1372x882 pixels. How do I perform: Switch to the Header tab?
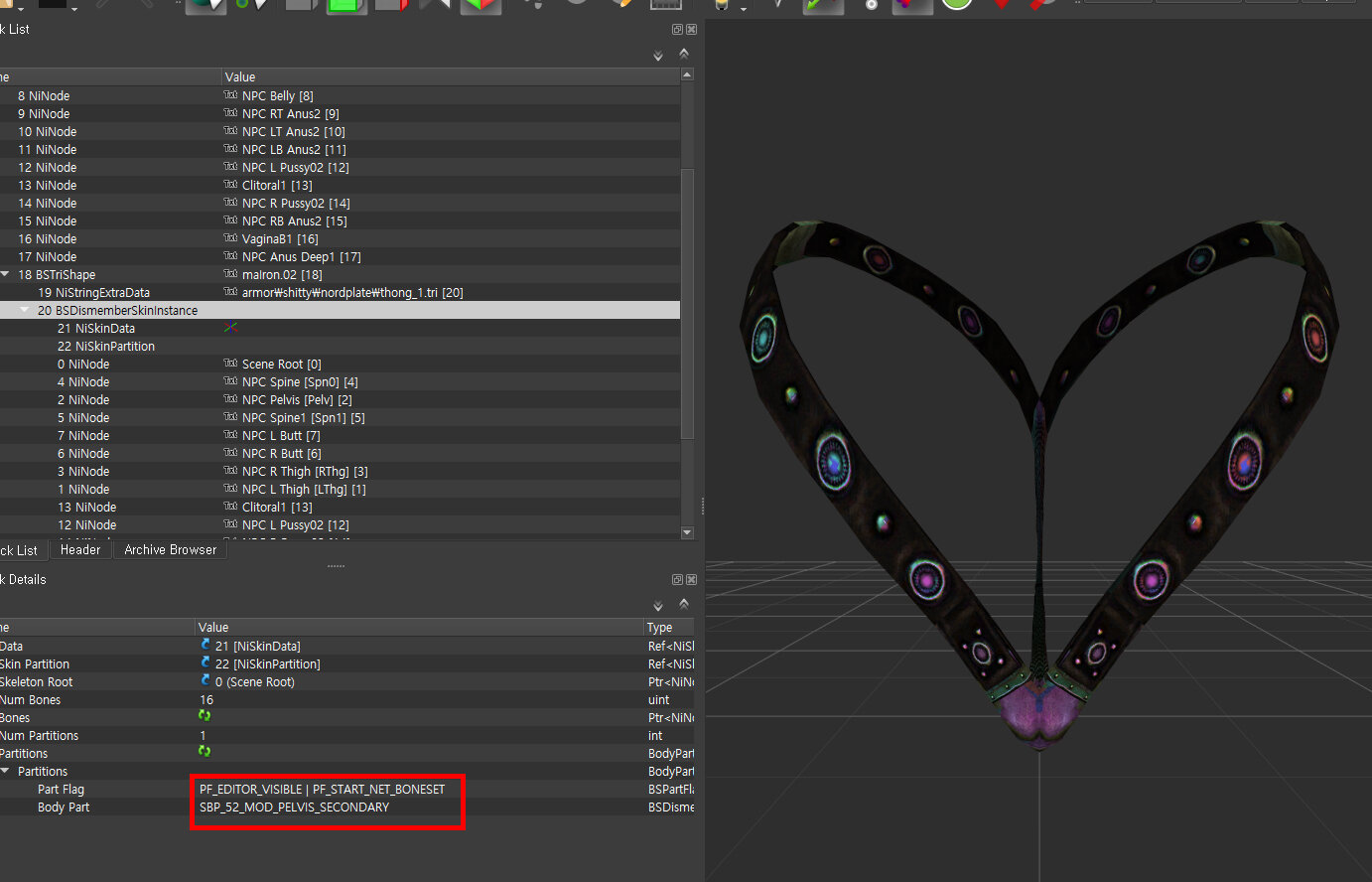point(80,550)
